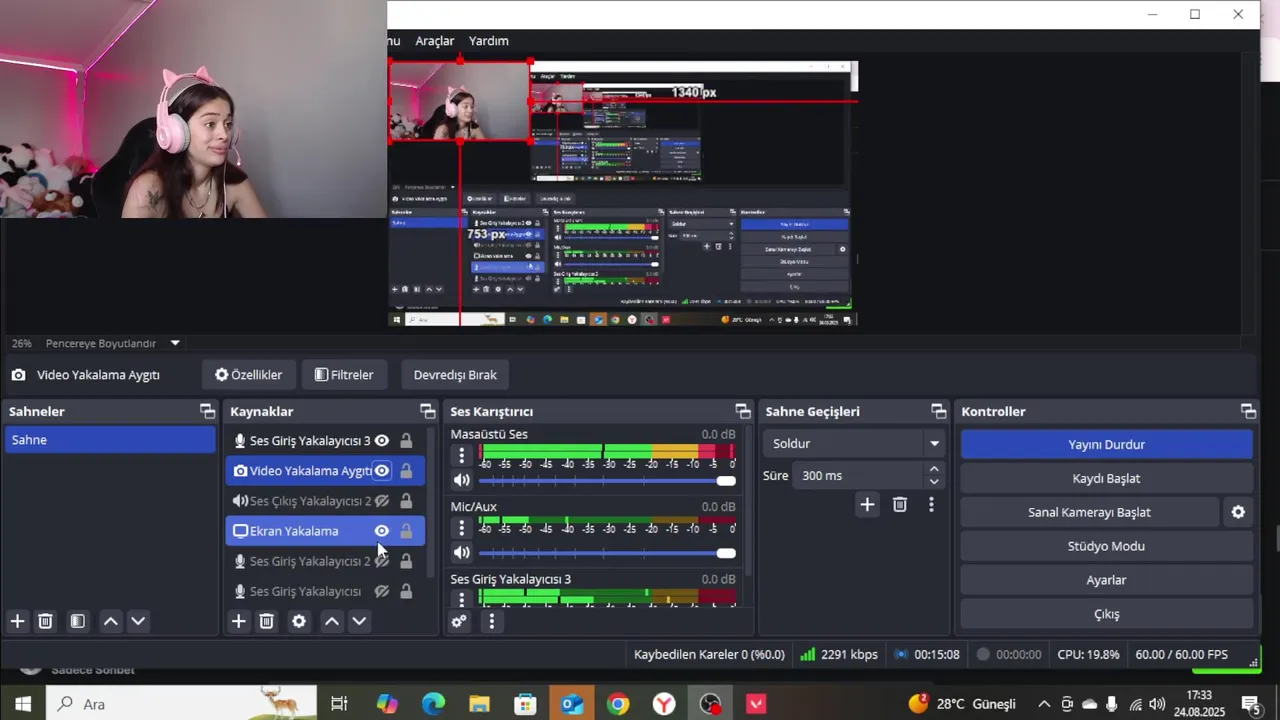The image size is (1280, 720).
Task: Mute Mic/Aux speaker icon
Action: coord(461,552)
